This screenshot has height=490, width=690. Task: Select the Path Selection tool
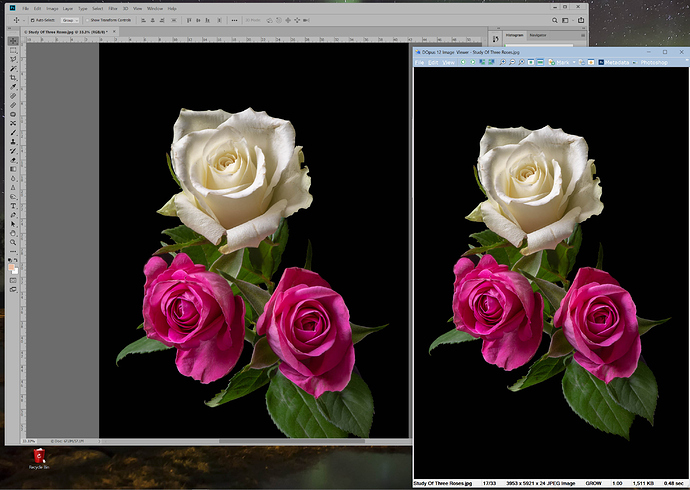point(13,224)
